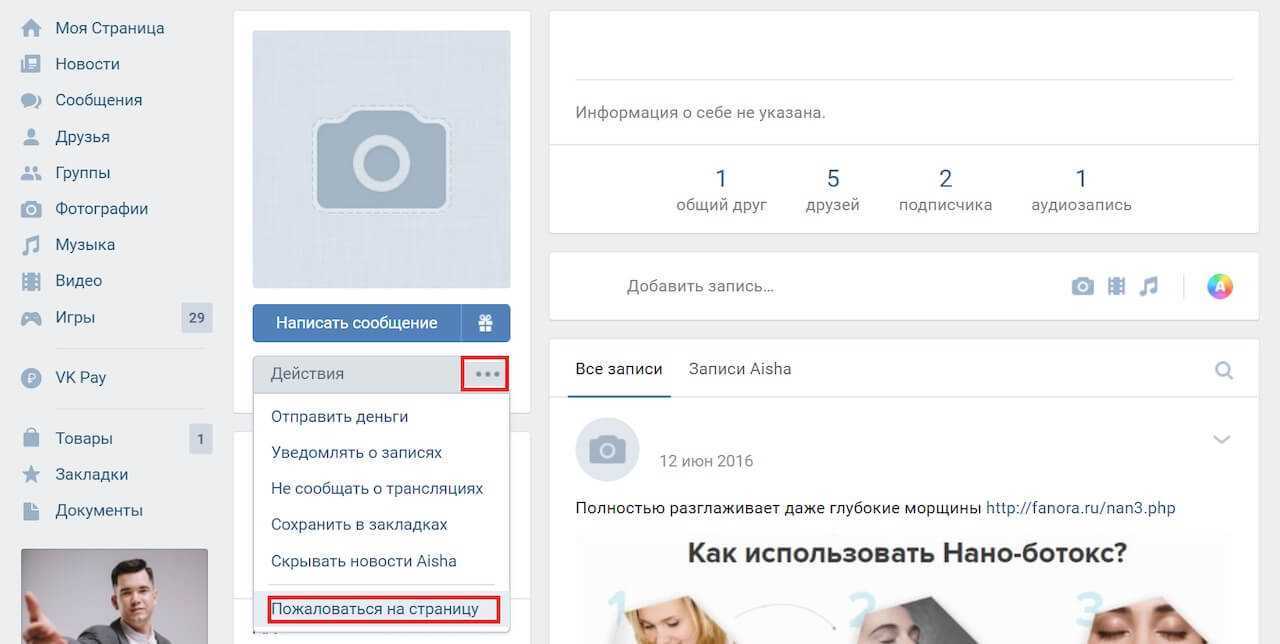
Task: Open the rainbow A poster icon
Action: pyautogui.click(x=1219, y=287)
